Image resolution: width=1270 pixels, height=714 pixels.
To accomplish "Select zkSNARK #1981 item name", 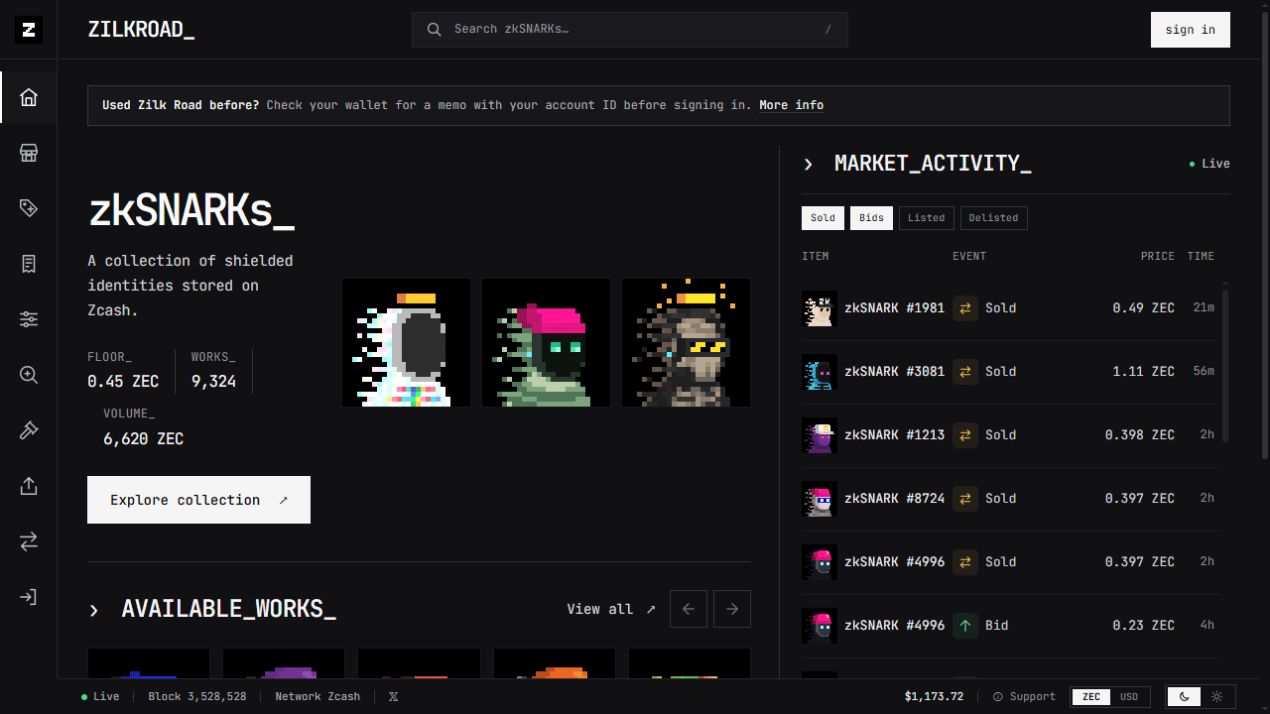I will [894, 308].
